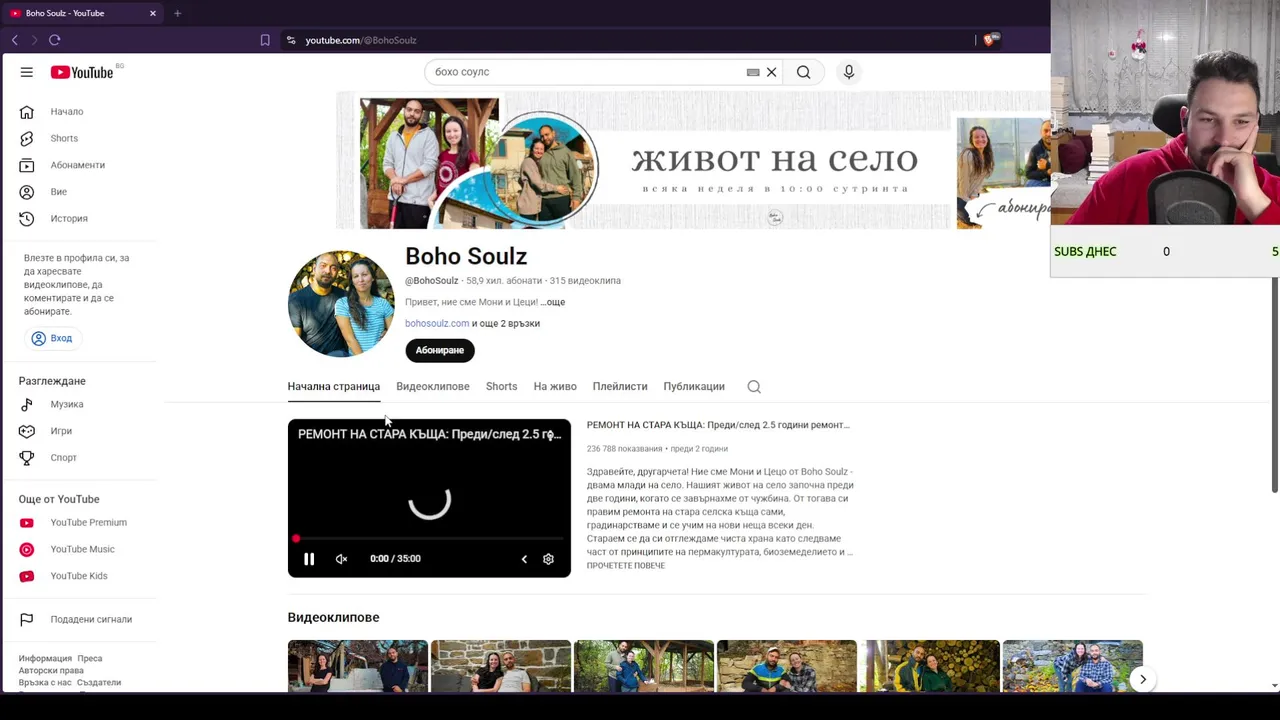Start voice search with the microphone
Image resolution: width=1280 pixels, height=720 pixels.
(x=849, y=72)
